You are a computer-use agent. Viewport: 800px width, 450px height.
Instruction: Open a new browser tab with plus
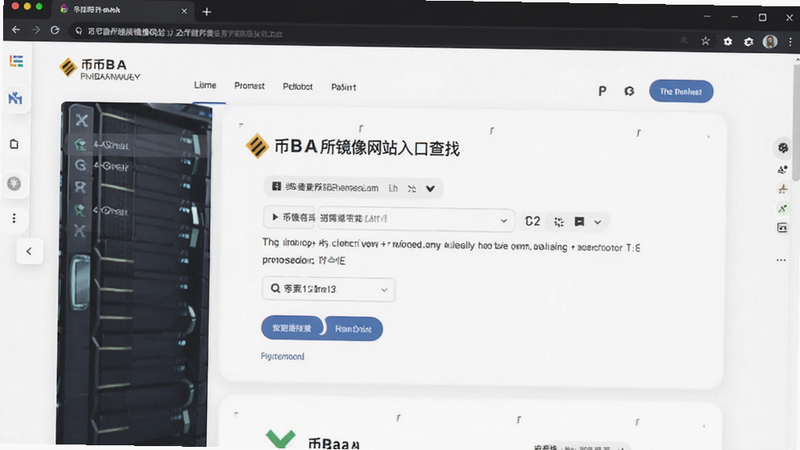click(x=206, y=12)
